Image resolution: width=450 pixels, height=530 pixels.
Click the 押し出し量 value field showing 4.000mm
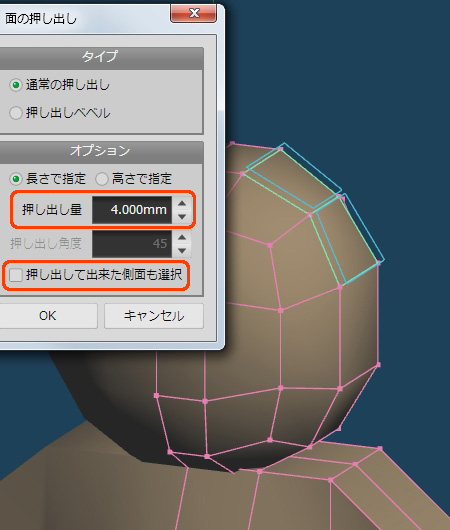point(132,210)
